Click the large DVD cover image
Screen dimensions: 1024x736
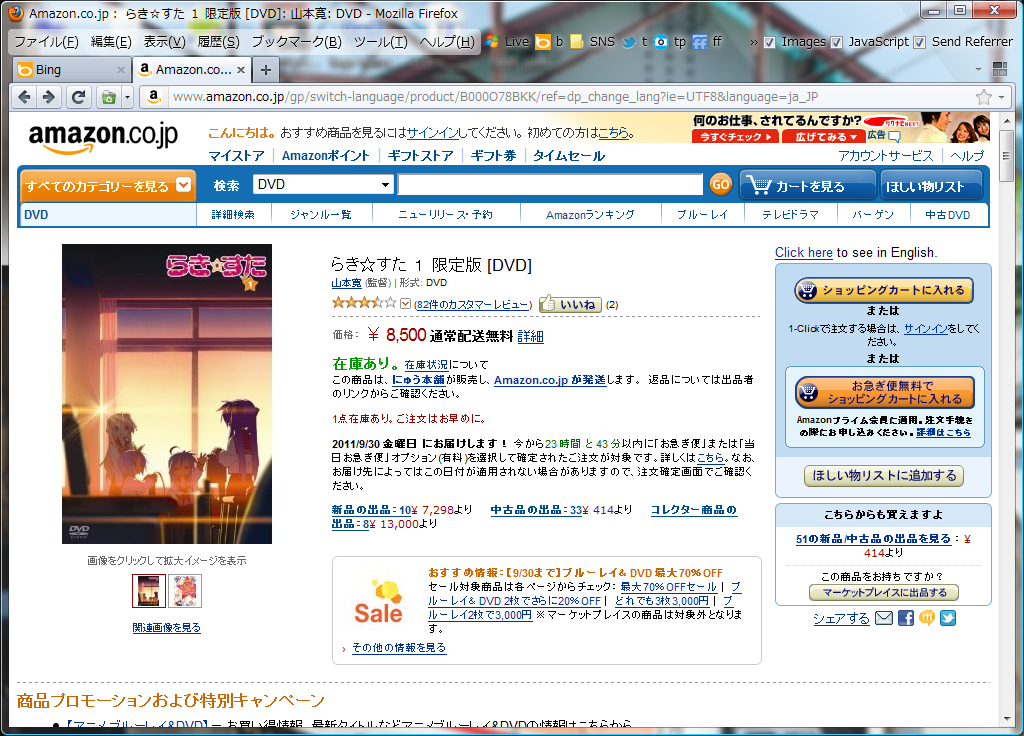coord(167,394)
